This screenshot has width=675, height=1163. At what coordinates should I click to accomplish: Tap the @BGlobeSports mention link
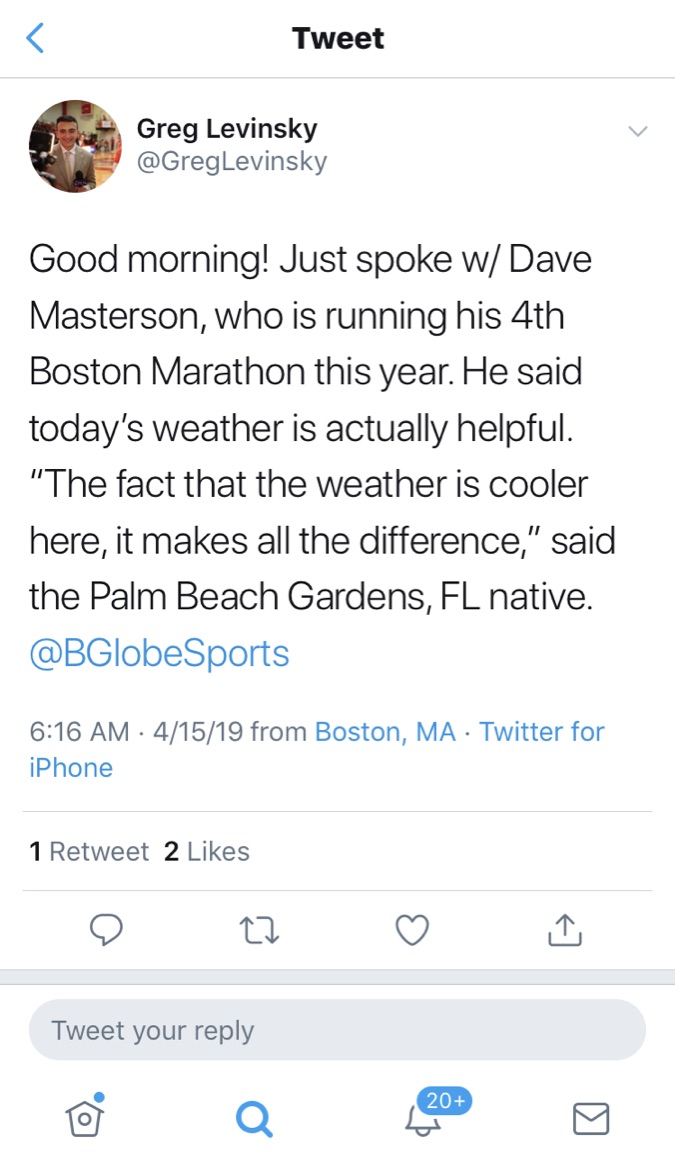click(159, 653)
